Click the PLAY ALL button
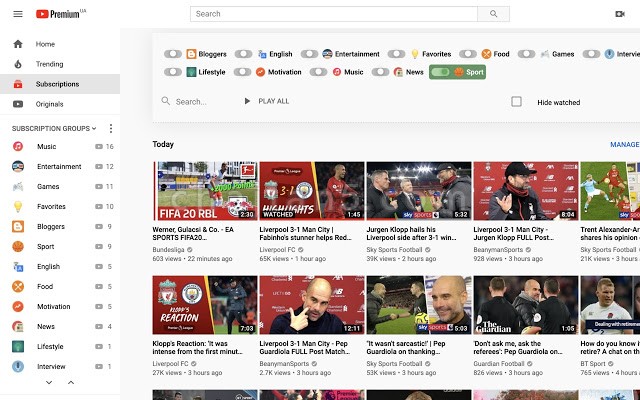This screenshot has width=640, height=400. (267, 101)
